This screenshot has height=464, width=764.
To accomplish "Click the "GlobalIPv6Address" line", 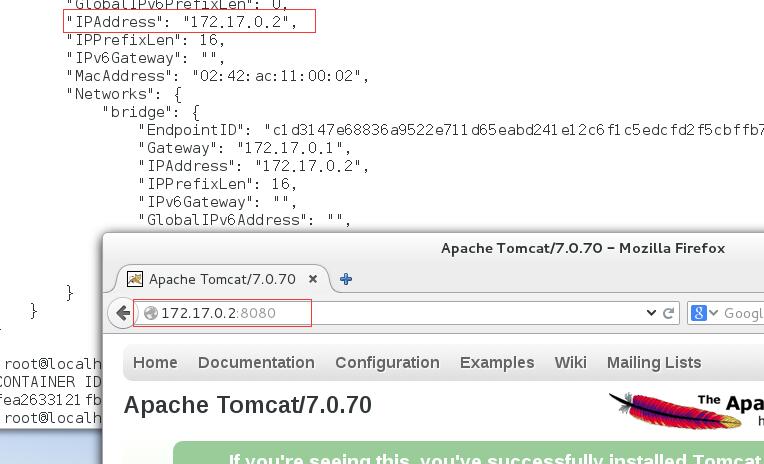I will pos(245,220).
